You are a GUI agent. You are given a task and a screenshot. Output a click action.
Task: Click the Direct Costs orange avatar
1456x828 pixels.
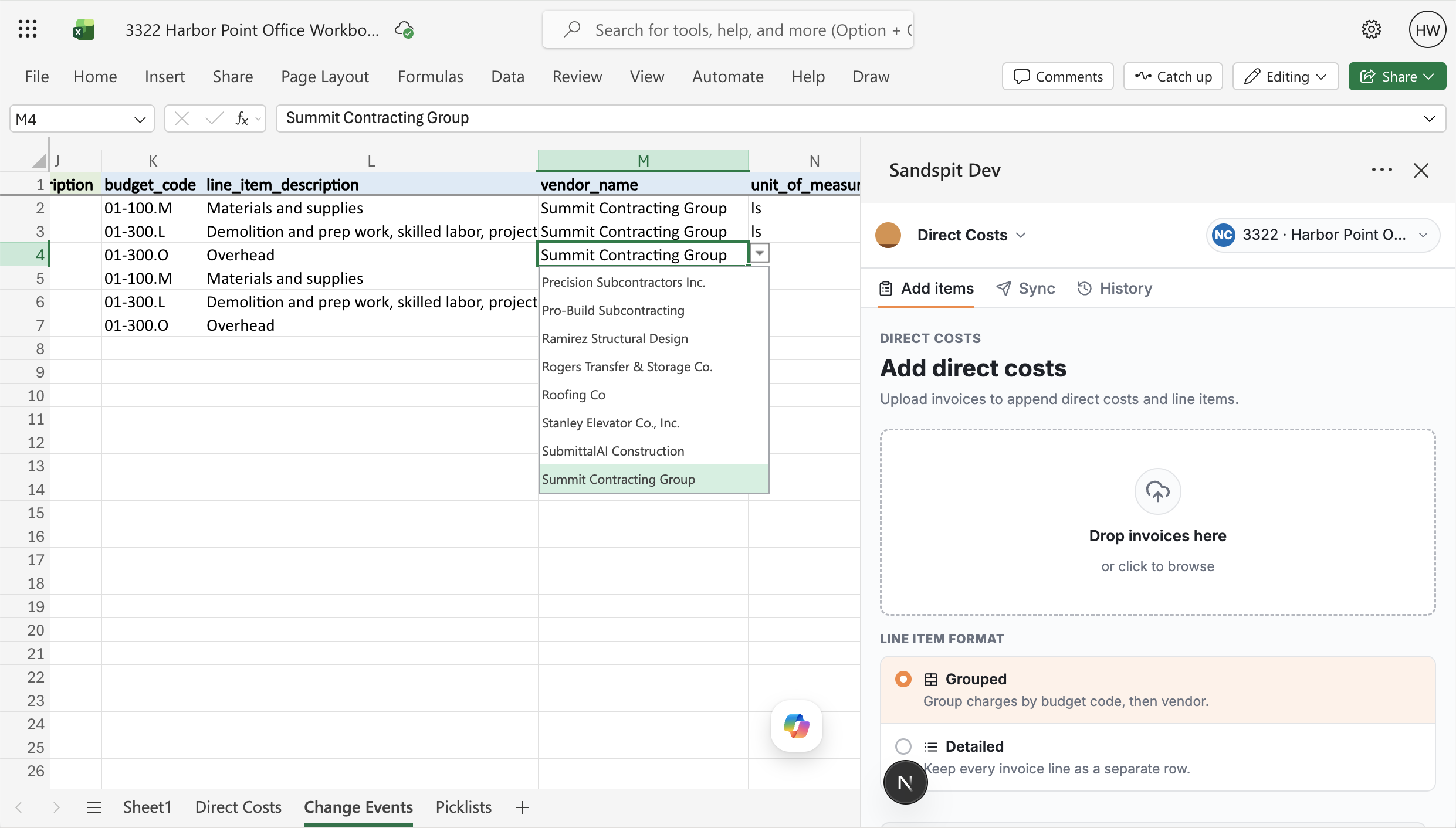[x=888, y=235]
